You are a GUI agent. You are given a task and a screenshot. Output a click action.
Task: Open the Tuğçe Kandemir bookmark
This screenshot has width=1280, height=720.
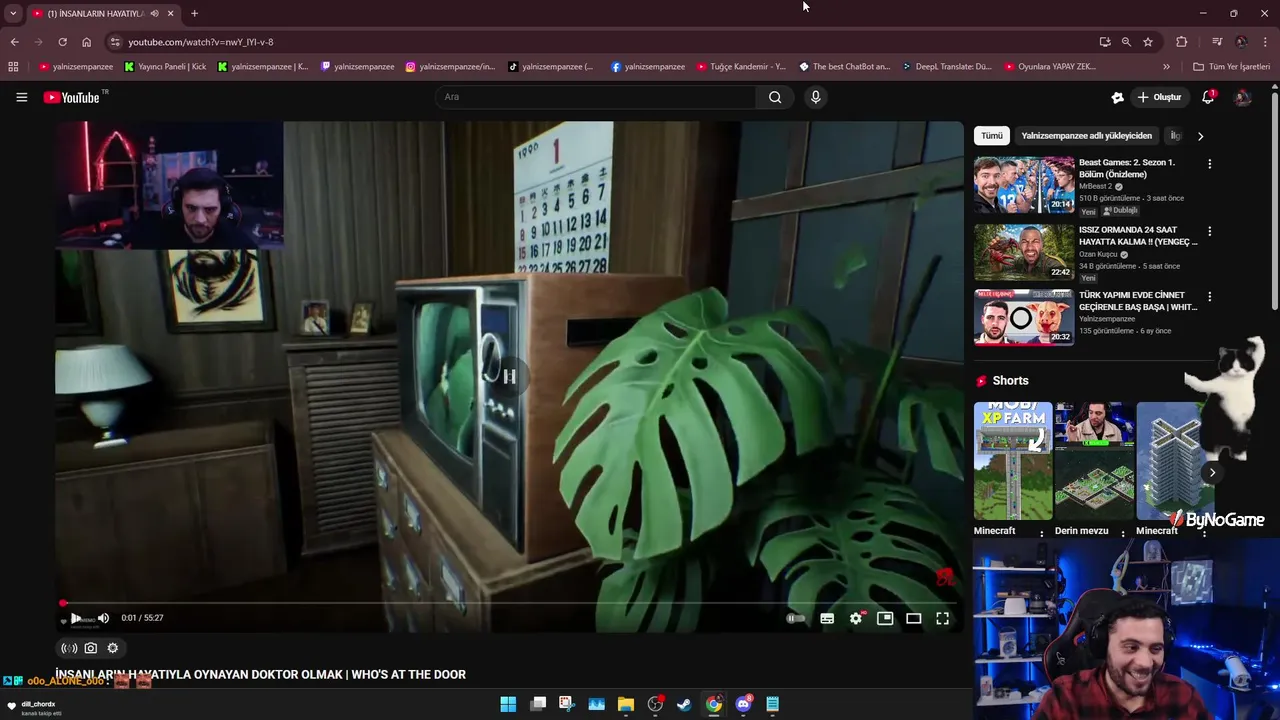pos(741,67)
